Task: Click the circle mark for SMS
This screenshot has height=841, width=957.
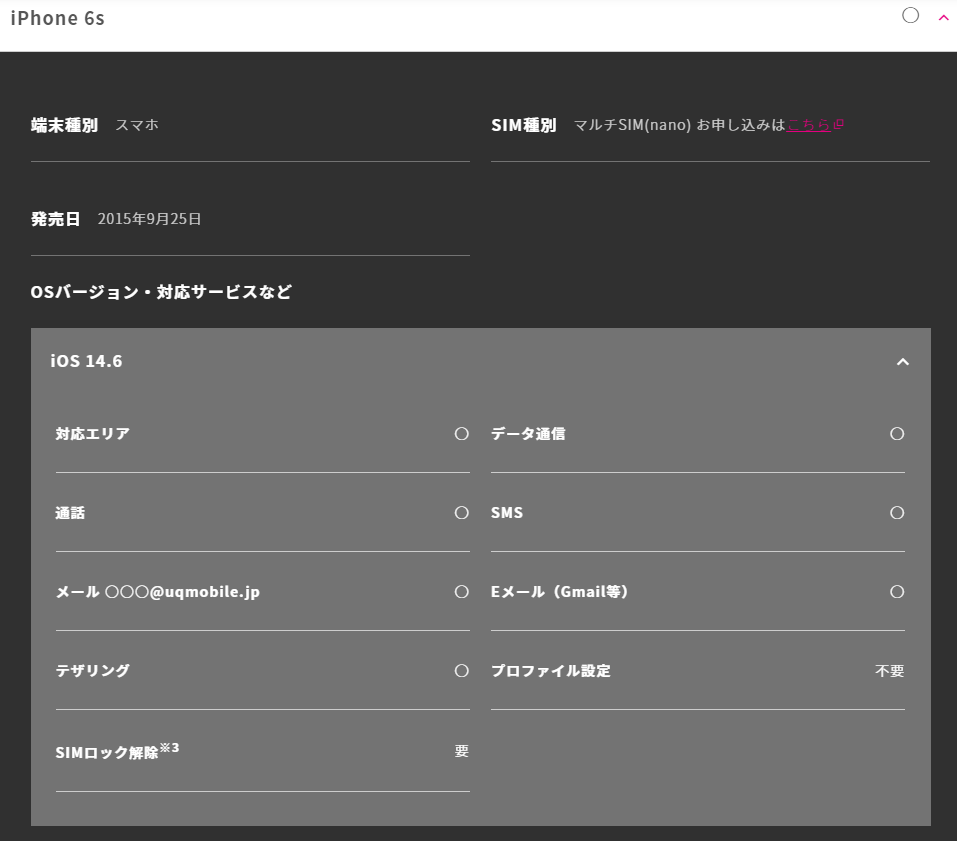Action: coord(896,513)
